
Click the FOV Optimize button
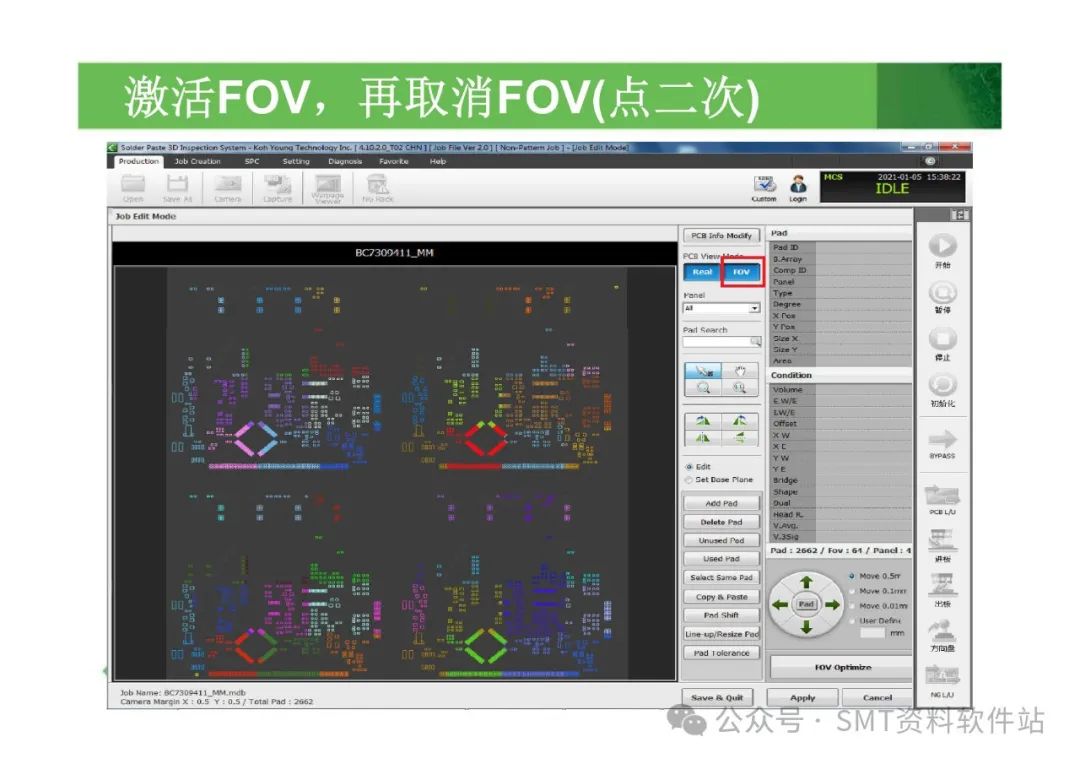coord(842,667)
